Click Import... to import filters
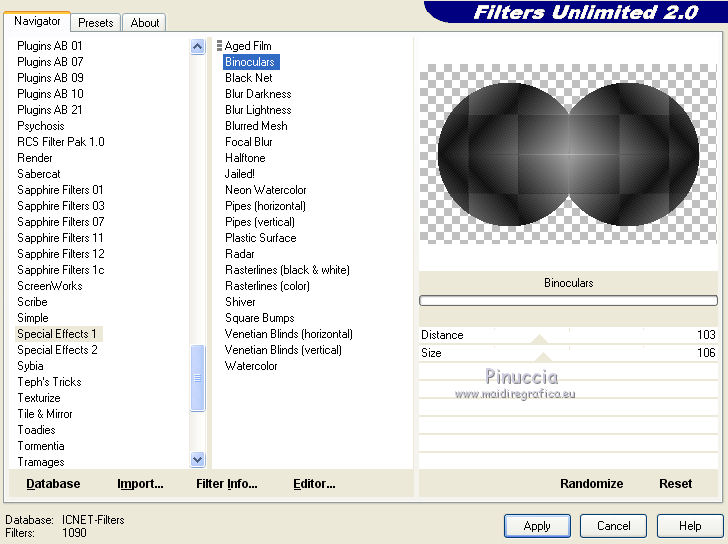728x544 pixels. (x=140, y=484)
